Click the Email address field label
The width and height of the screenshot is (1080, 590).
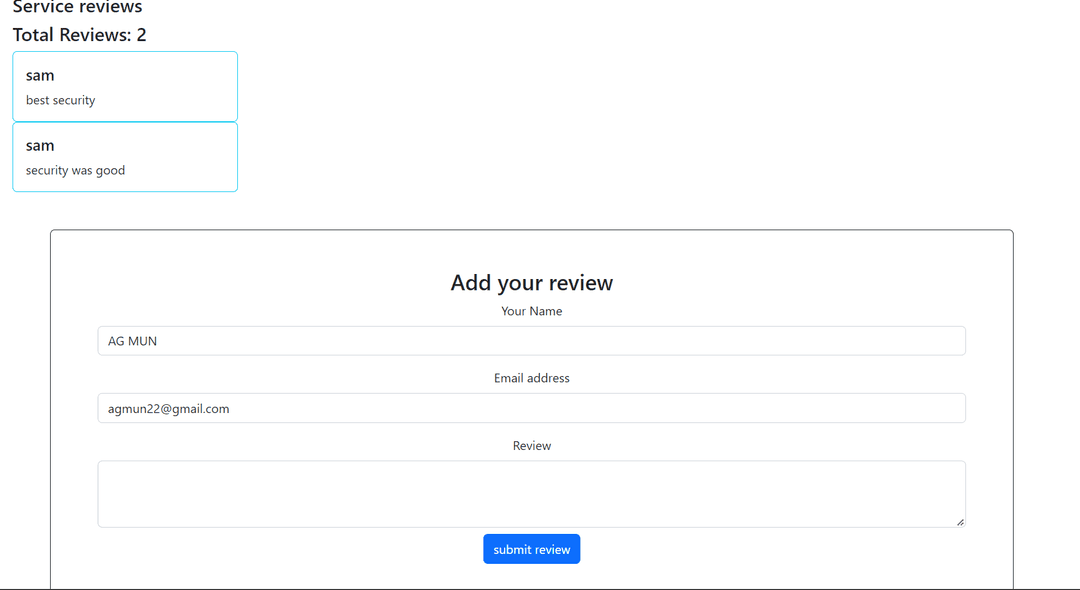[x=531, y=378]
